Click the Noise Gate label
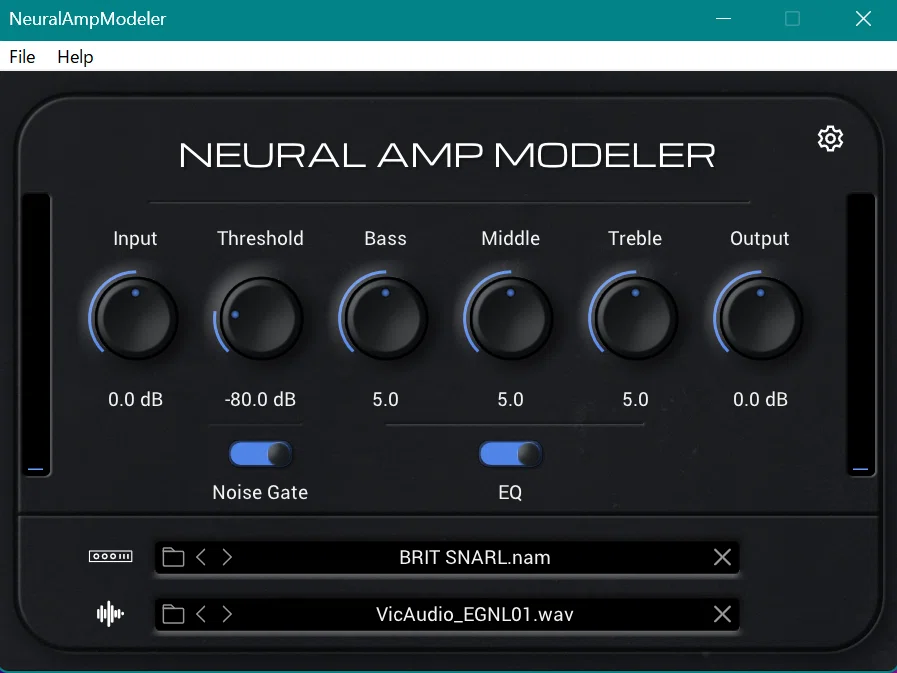This screenshot has width=897, height=673. click(x=260, y=492)
